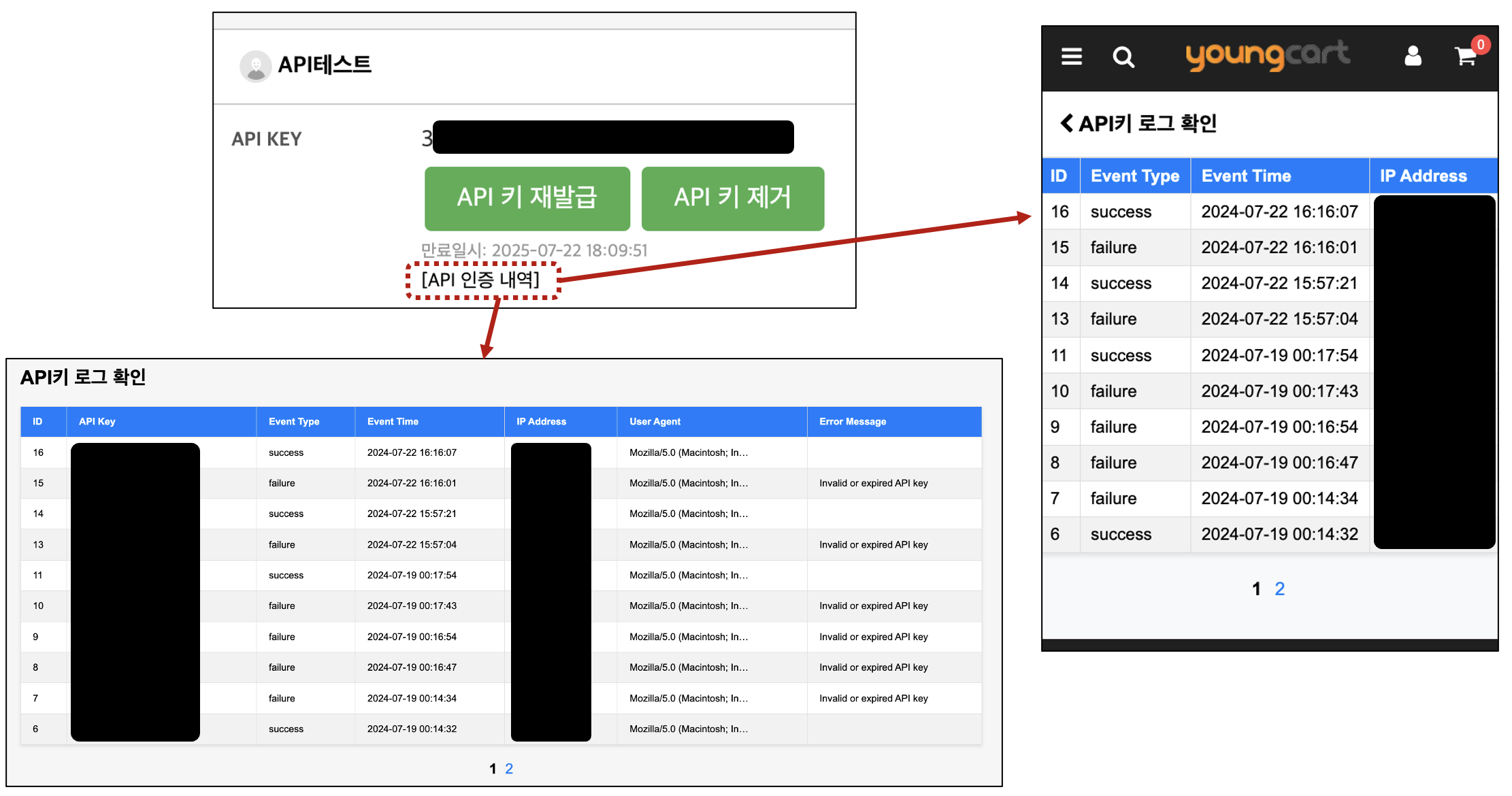Open the shopping cart icon
This screenshot has width=1512, height=796.
click(1464, 56)
